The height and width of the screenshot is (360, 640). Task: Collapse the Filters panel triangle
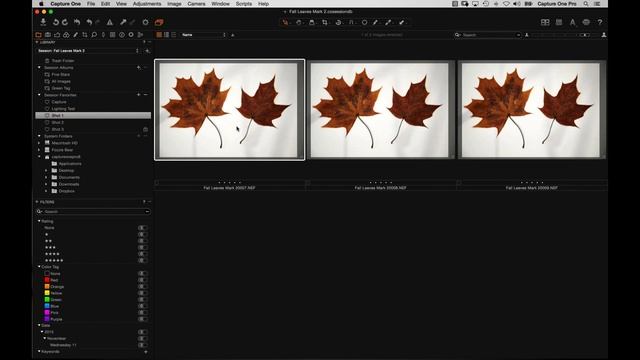pos(37,202)
